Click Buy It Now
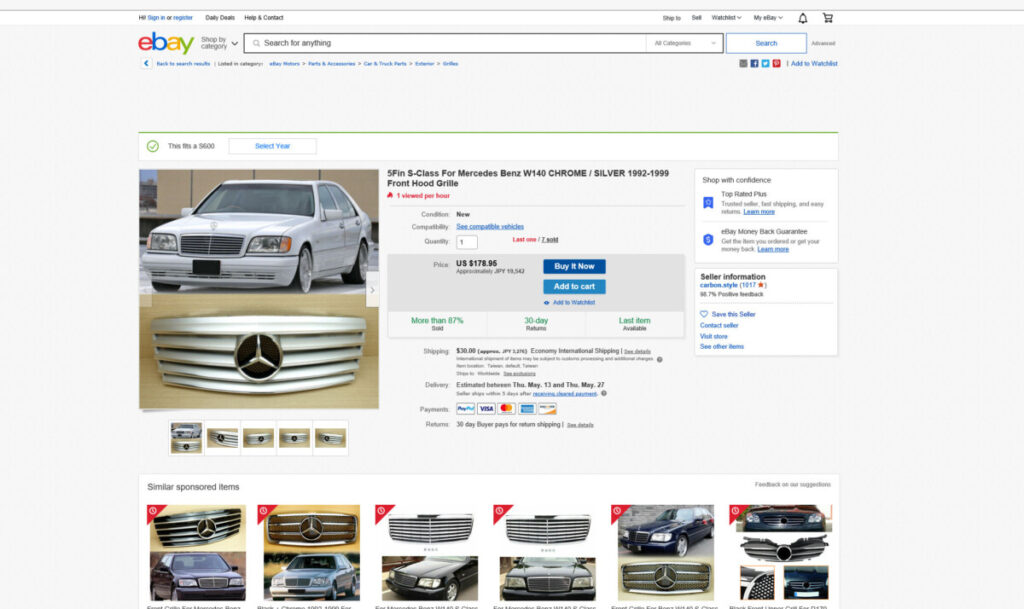The width and height of the screenshot is (1024, 609). click(574, 266)
